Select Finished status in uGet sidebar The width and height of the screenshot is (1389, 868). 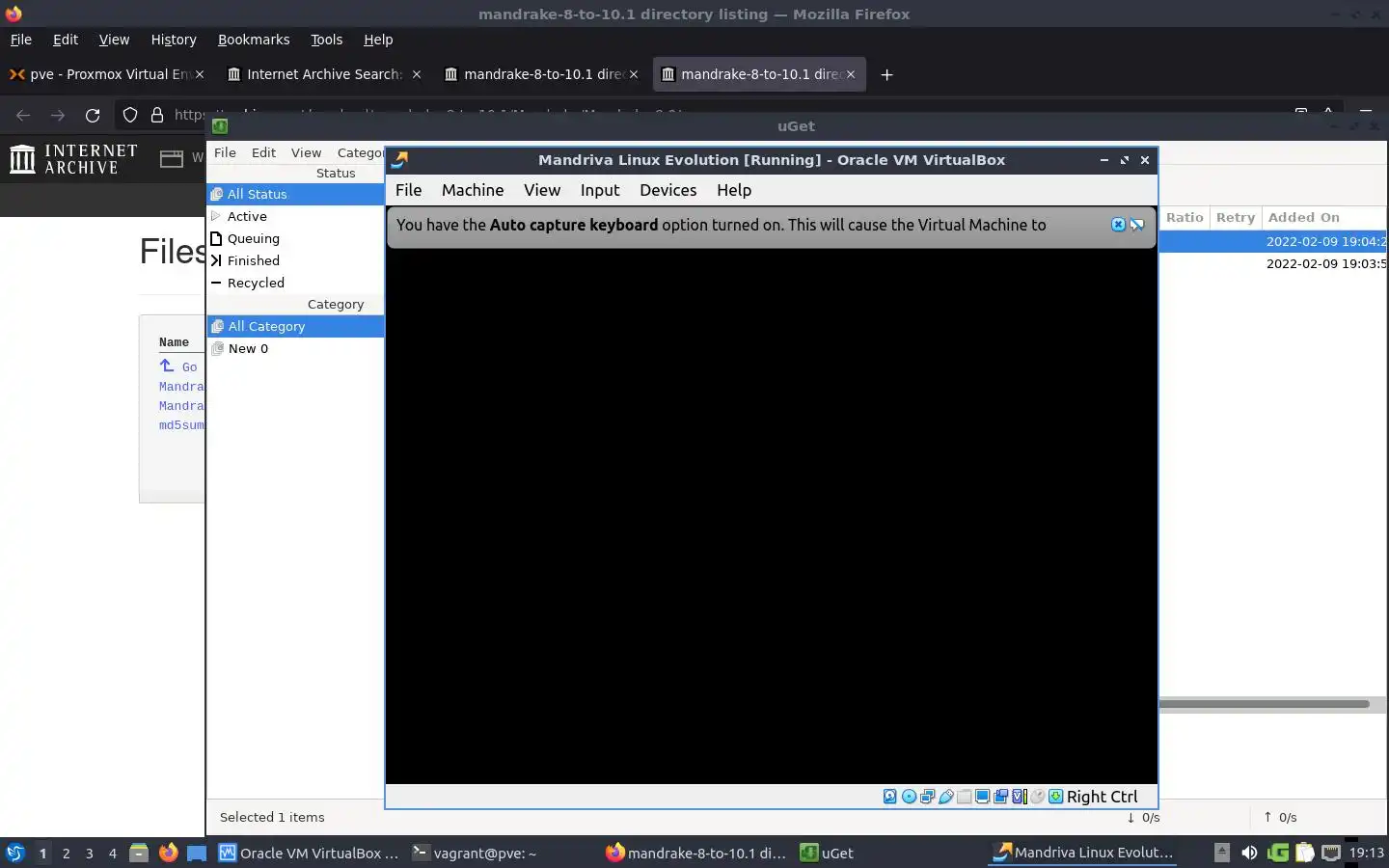(295, 260)
